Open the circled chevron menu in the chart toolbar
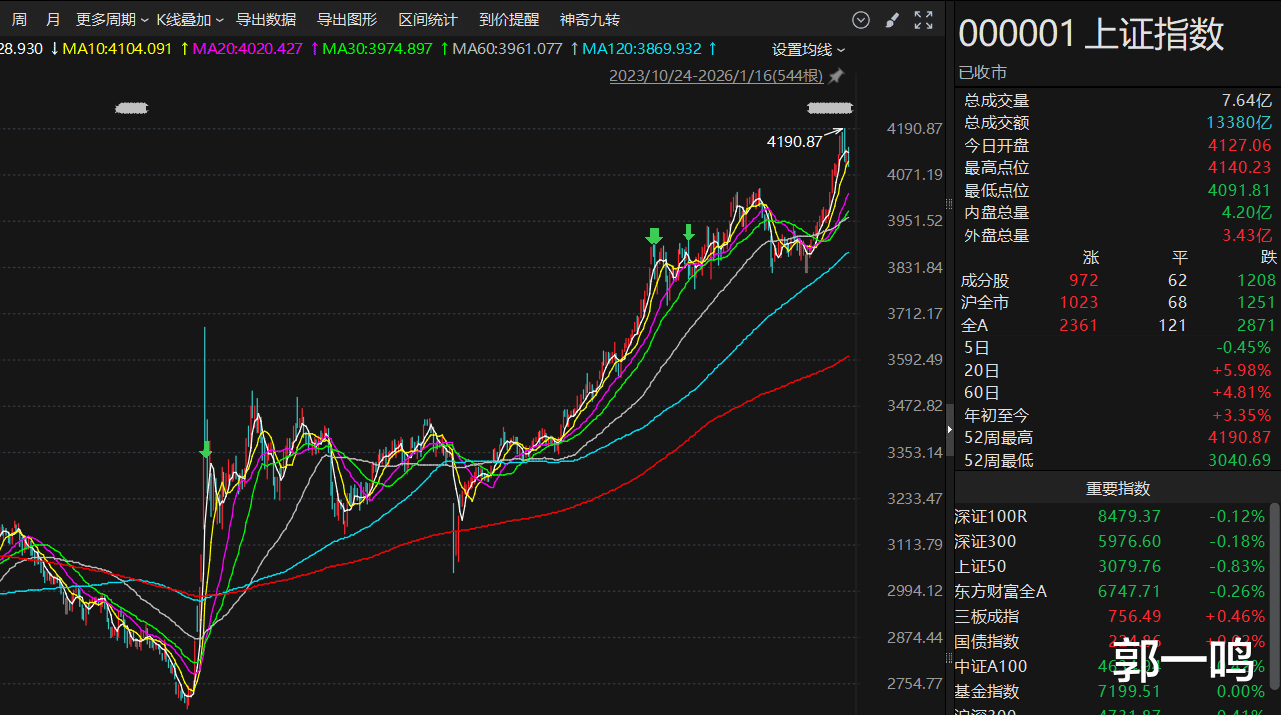The height and width of the screenshot is (715, 1281). point(861,20)
